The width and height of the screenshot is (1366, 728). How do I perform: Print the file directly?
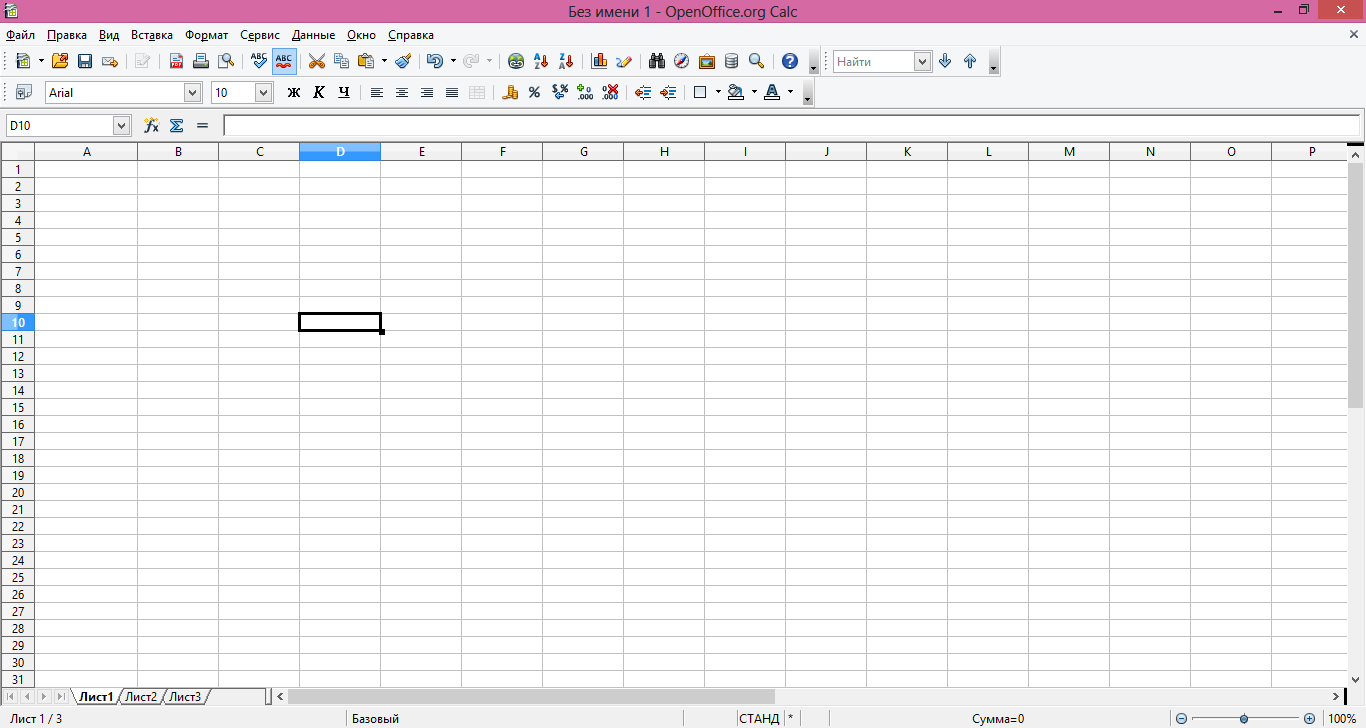[201, 61]
